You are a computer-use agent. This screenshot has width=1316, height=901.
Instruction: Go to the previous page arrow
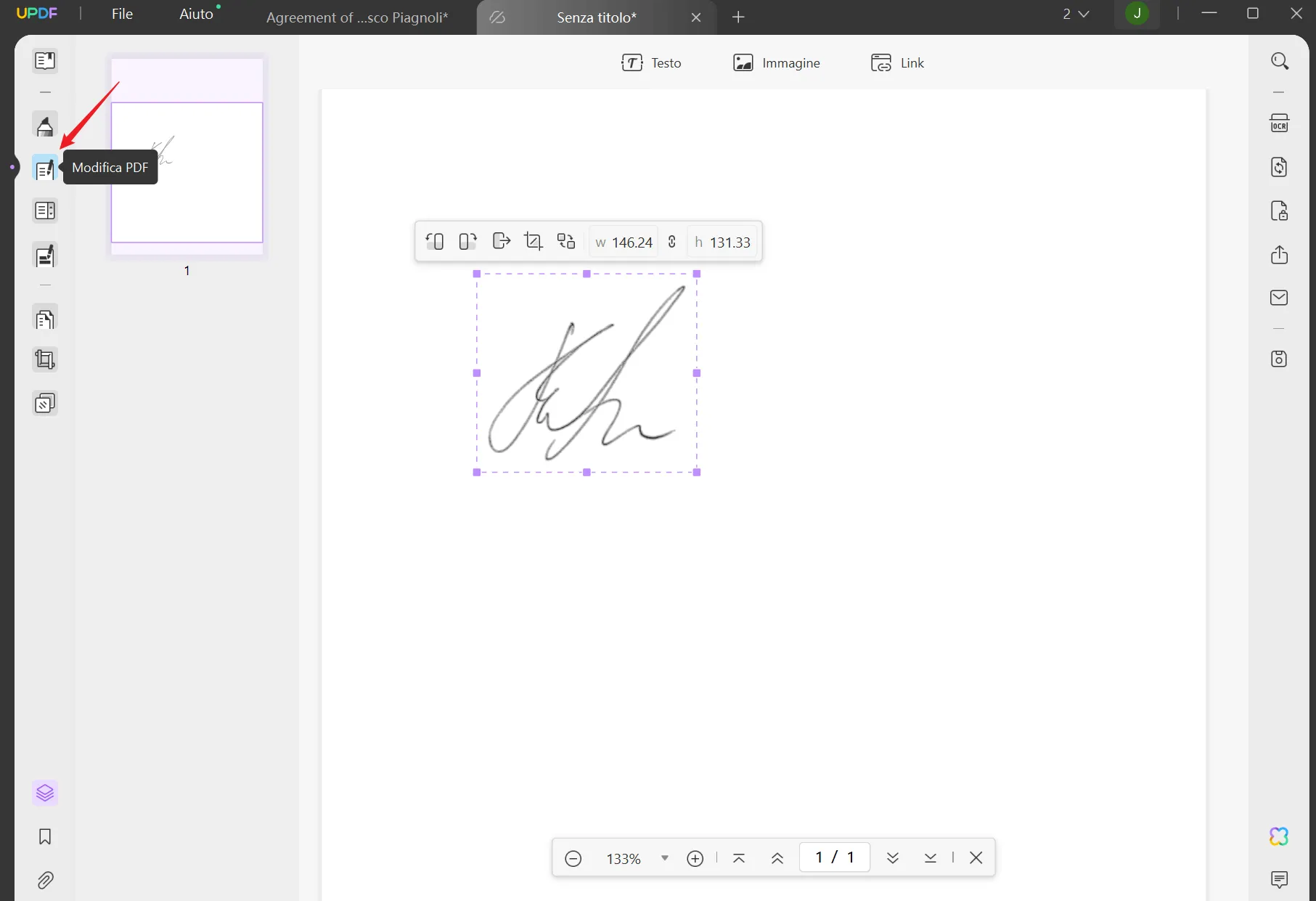[777, 858]
